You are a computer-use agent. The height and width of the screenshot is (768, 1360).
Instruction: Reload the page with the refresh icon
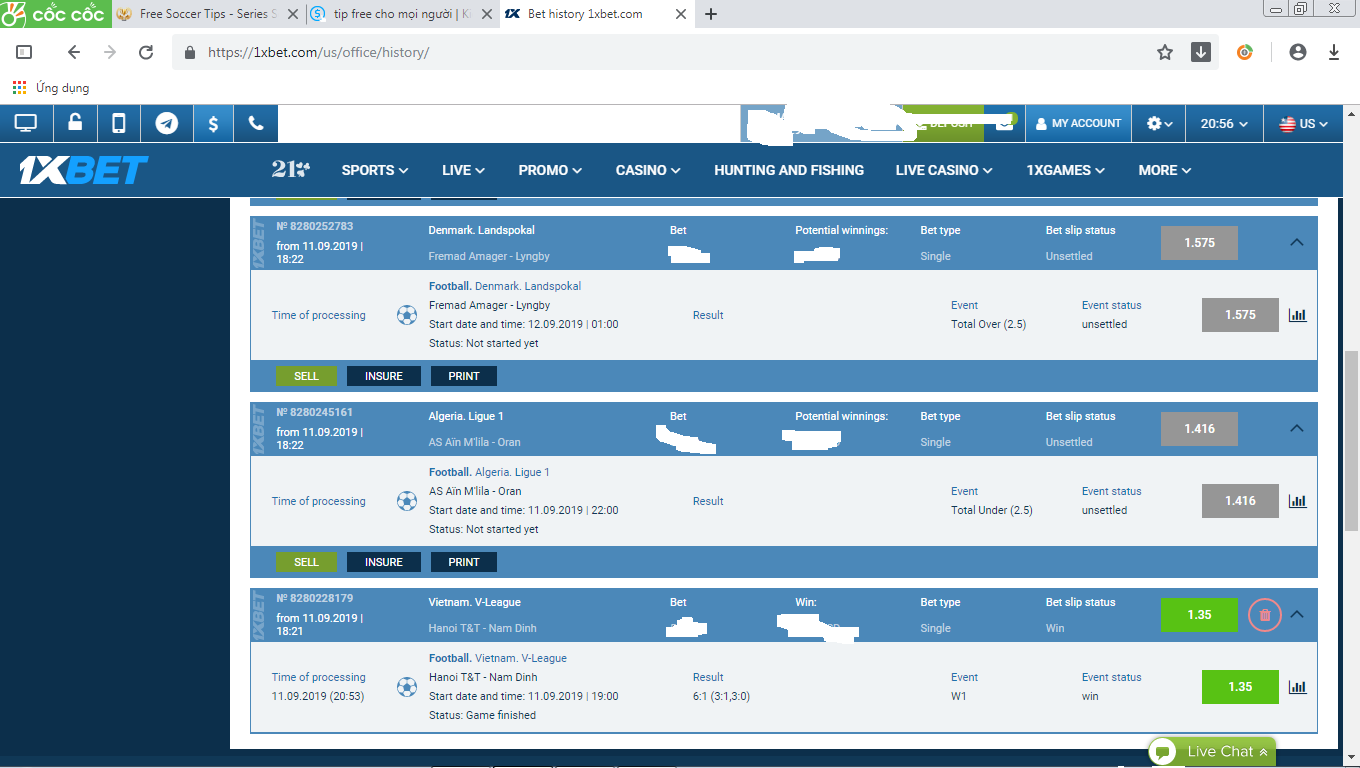point(146,52)
